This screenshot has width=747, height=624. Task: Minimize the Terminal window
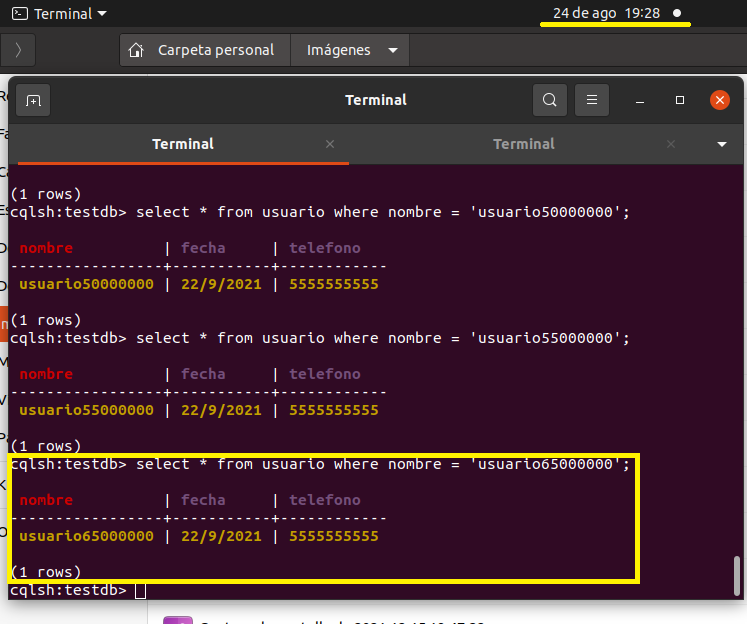(640, 101)
